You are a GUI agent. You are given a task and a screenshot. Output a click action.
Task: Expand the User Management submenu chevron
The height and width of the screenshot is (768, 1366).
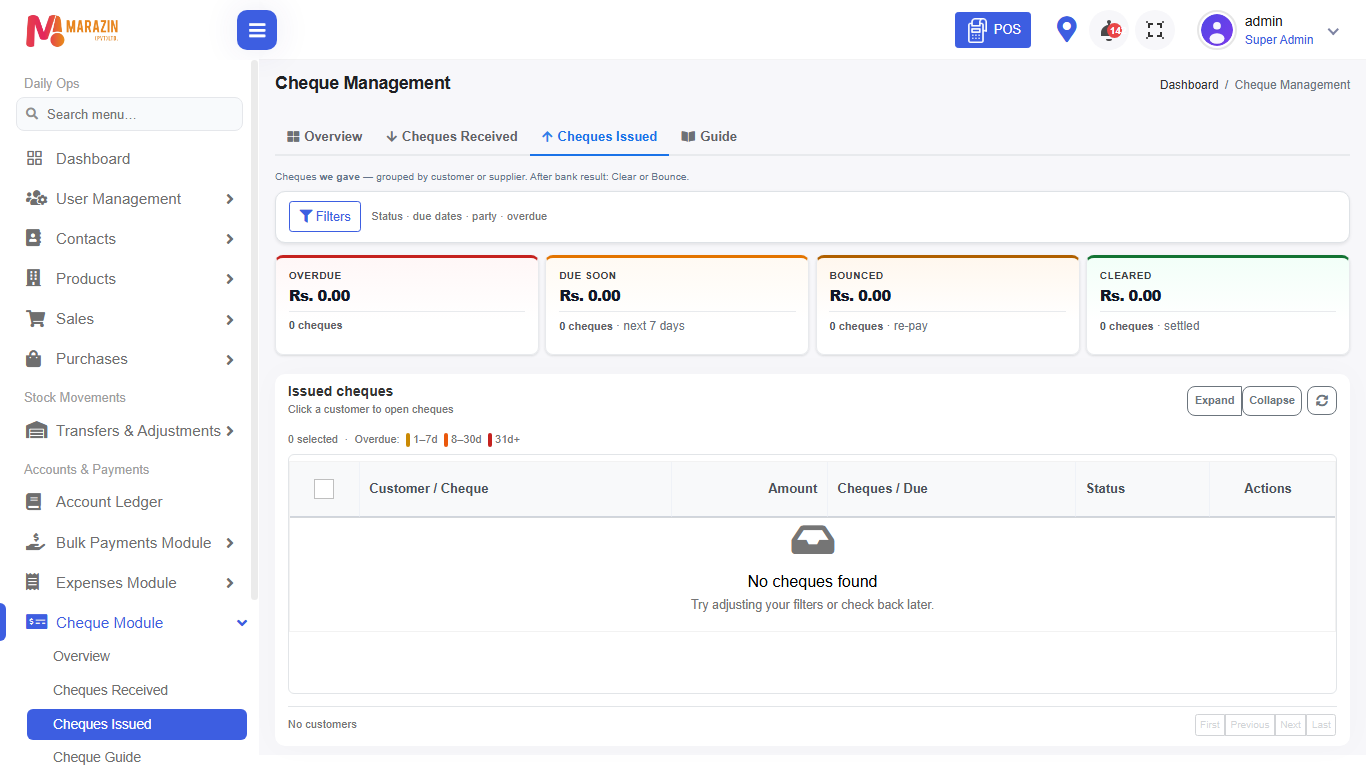coord(230,199)
